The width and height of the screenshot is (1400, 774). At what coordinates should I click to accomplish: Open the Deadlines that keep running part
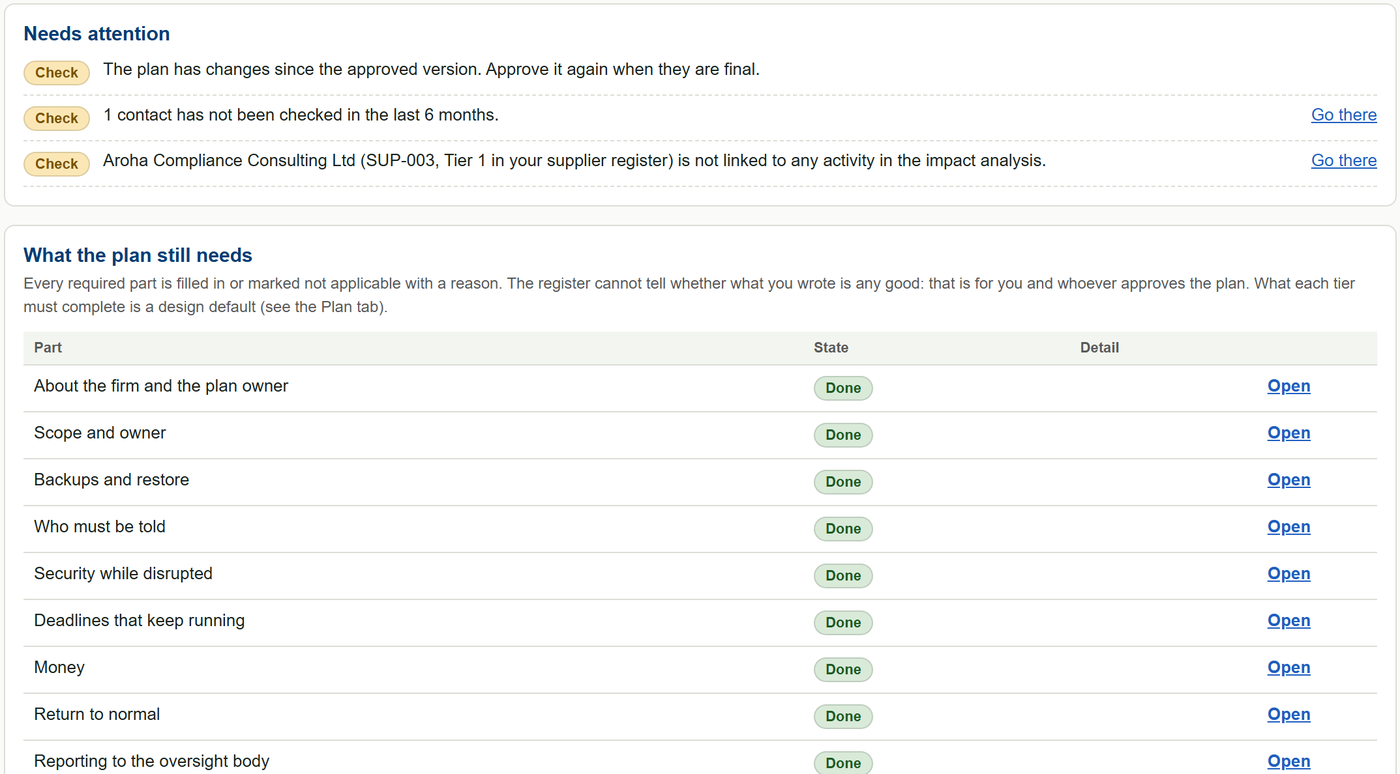pyautogui.click(x=1288, y=621)
